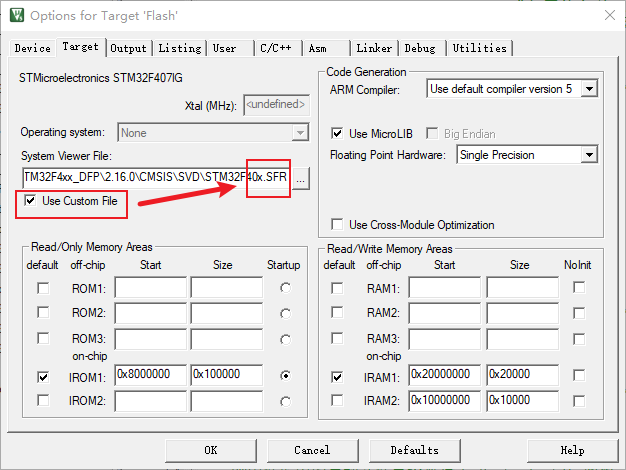
Task: Click the IROM1 Start address field
Action: (150, 377)
